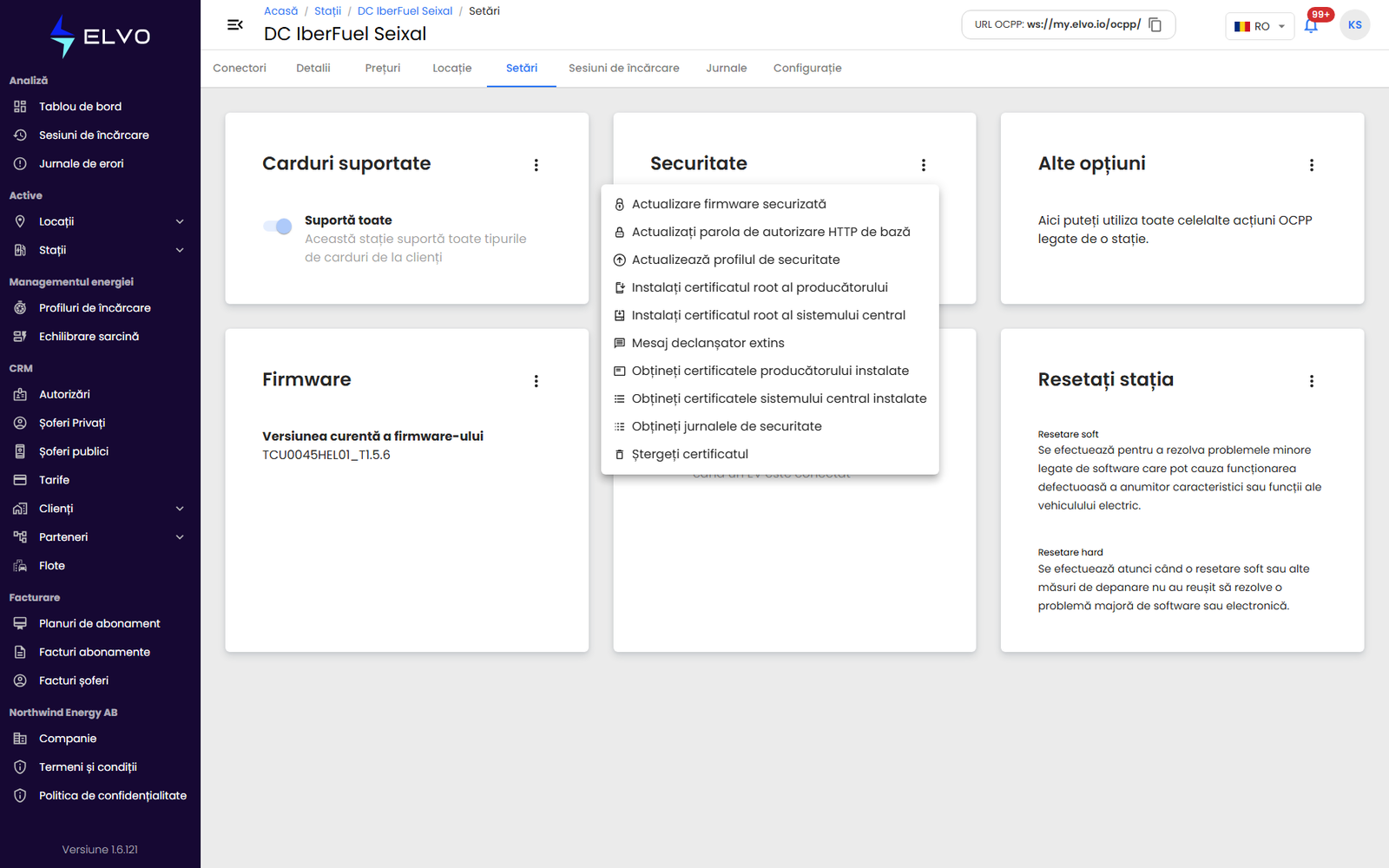Switch to the Prețuri tab

383,69
